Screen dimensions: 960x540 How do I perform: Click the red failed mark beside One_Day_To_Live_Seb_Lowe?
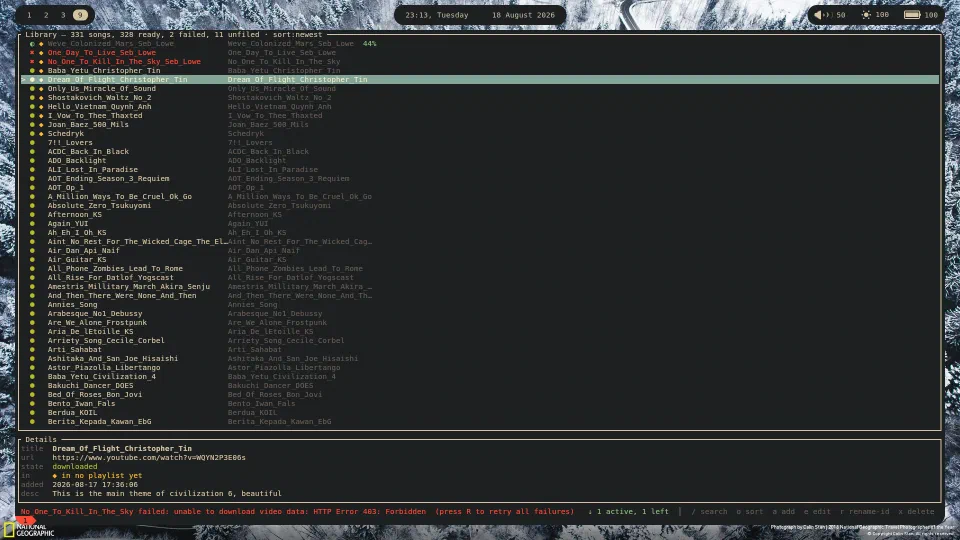click(x=32, y=53)
